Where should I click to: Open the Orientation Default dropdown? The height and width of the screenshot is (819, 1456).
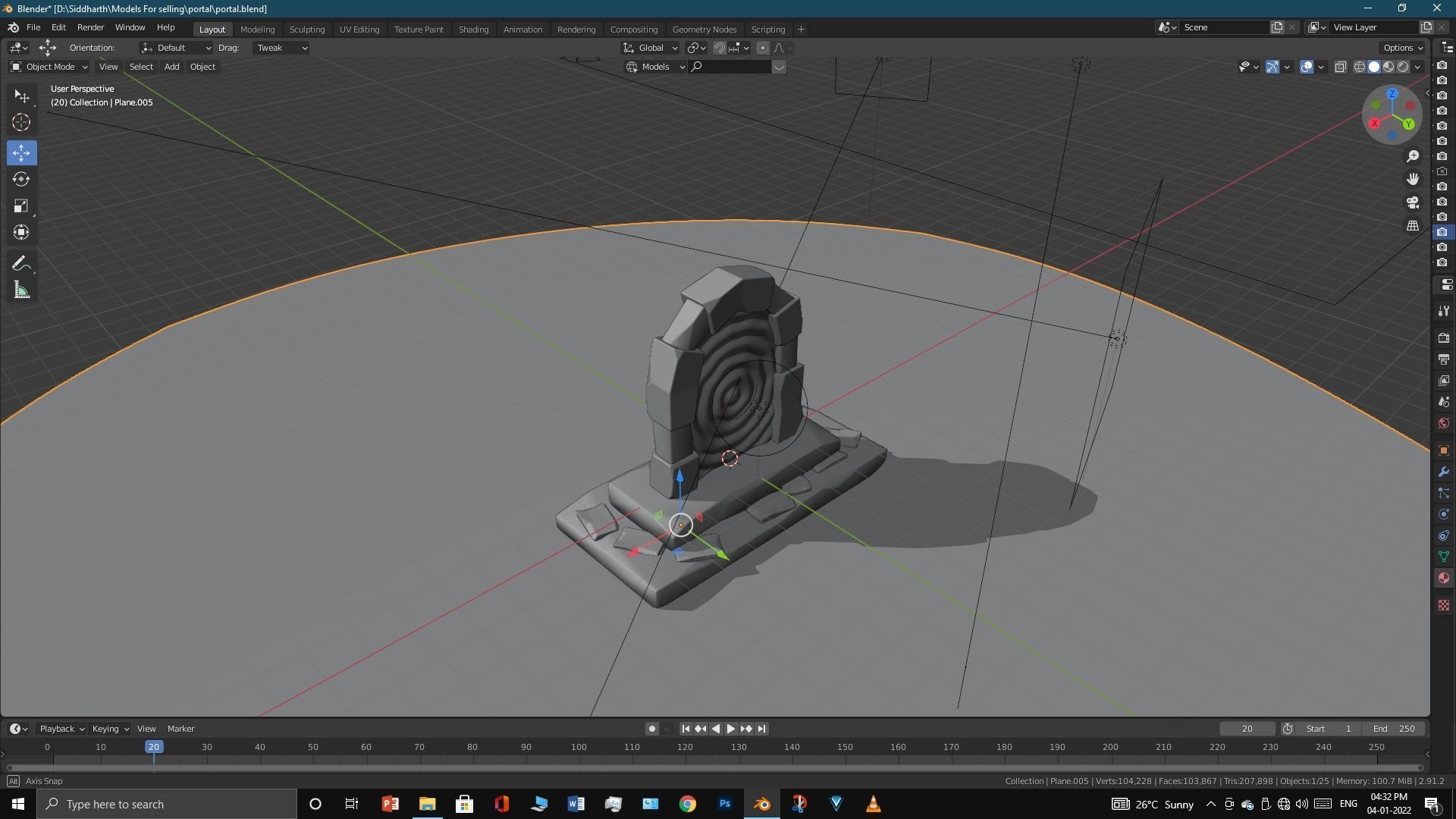click(x=176, y=48)
